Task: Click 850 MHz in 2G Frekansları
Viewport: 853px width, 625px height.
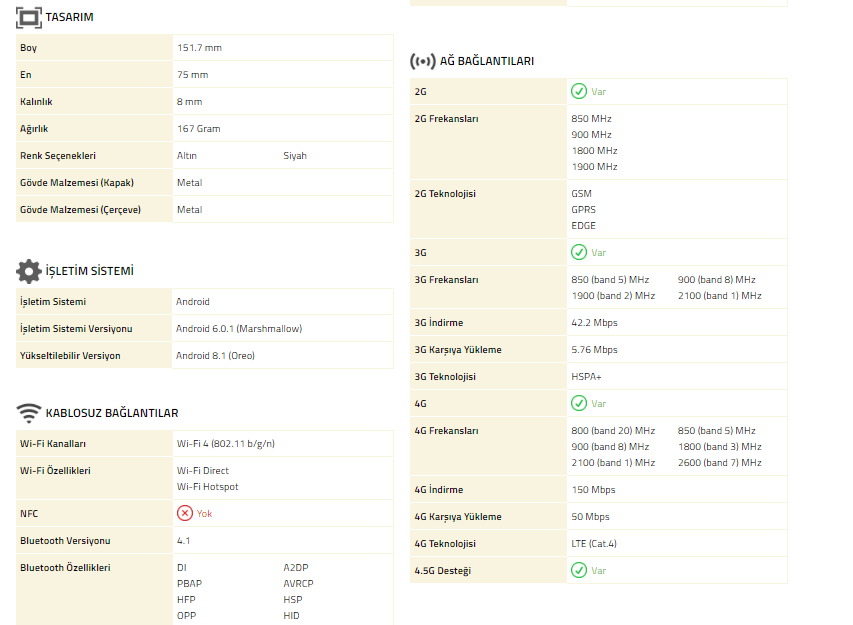Action: click(x=591, y=119)
